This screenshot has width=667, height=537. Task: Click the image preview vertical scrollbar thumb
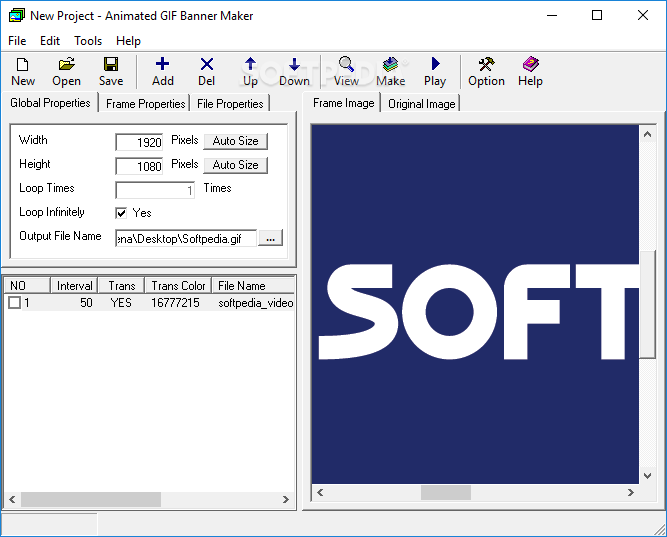647,304
